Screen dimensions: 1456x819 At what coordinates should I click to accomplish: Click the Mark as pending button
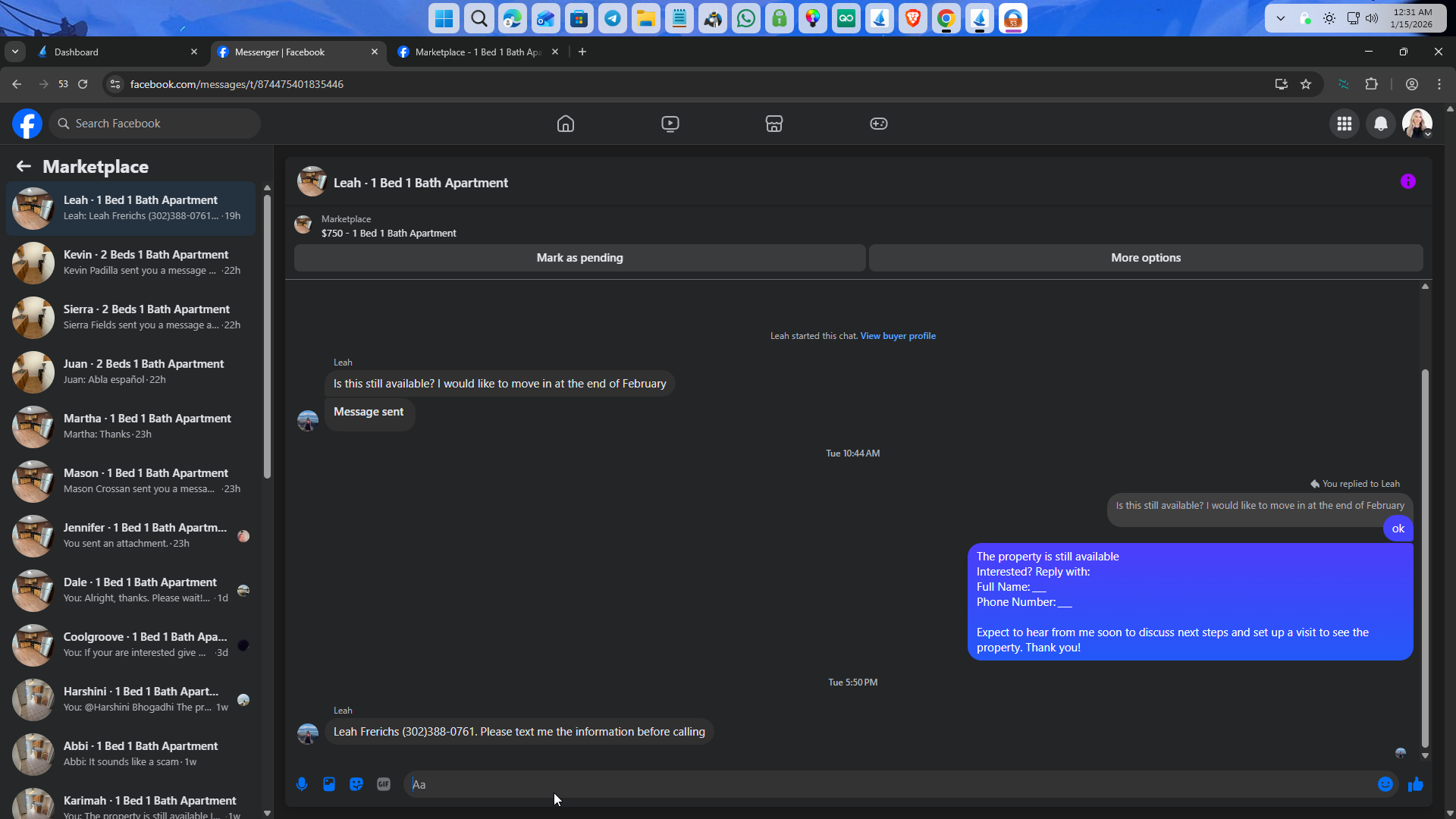click(579, 258)
